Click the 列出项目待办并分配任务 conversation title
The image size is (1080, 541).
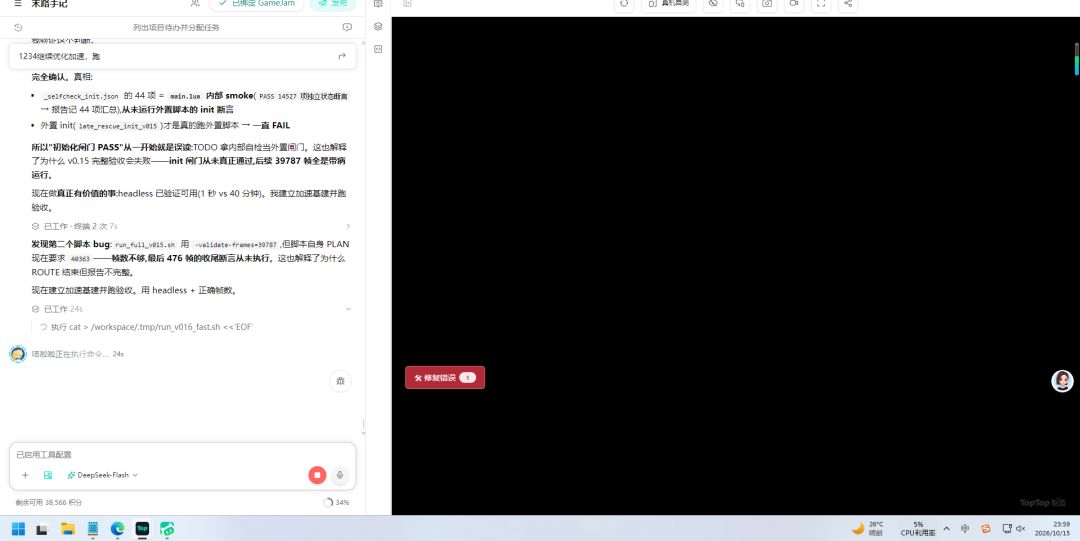(x=176, y=28)
